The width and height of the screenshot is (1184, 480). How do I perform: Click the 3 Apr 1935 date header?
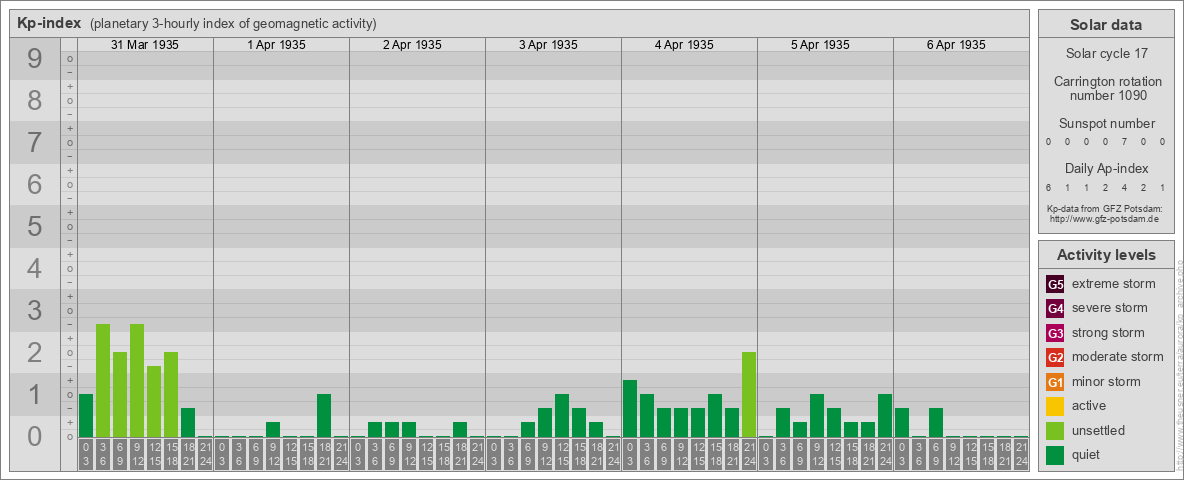point(548,45)
